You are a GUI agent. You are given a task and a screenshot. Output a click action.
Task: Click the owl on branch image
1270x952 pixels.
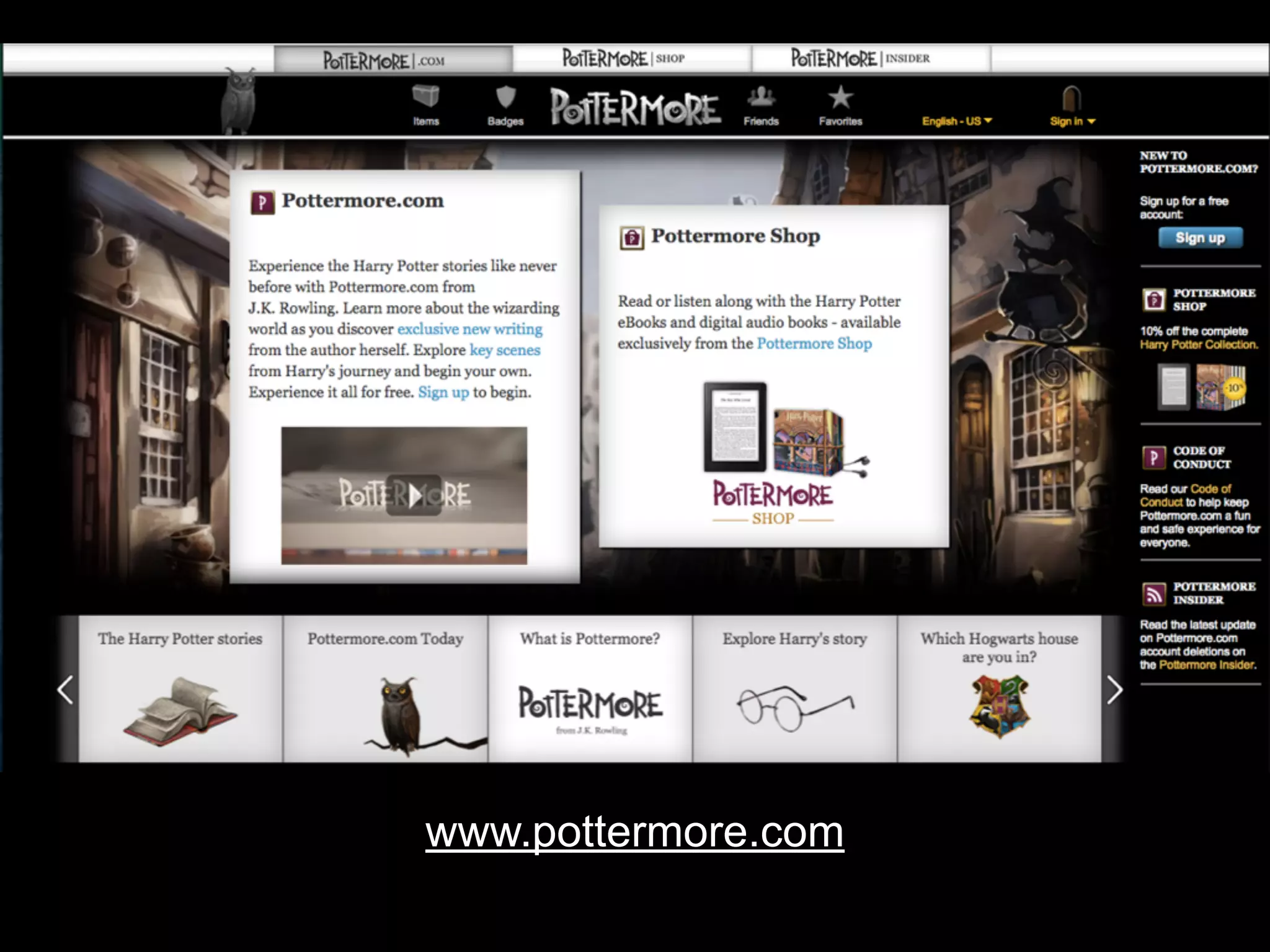tap(425, 716)
